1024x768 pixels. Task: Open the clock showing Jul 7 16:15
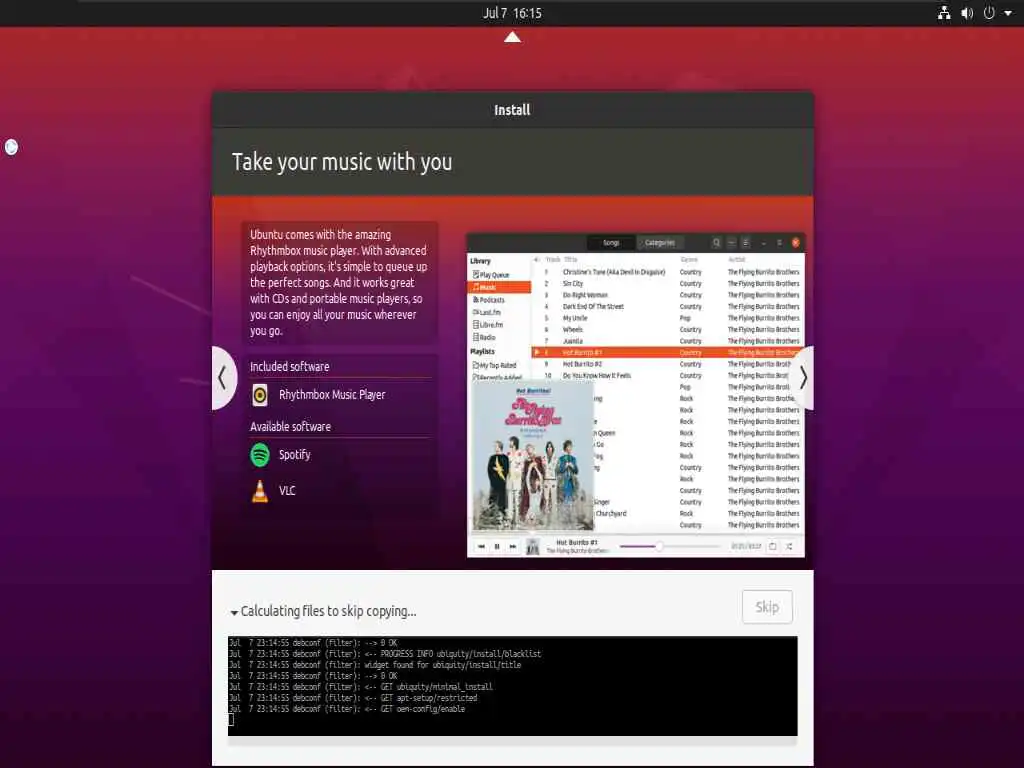[512, 13]
